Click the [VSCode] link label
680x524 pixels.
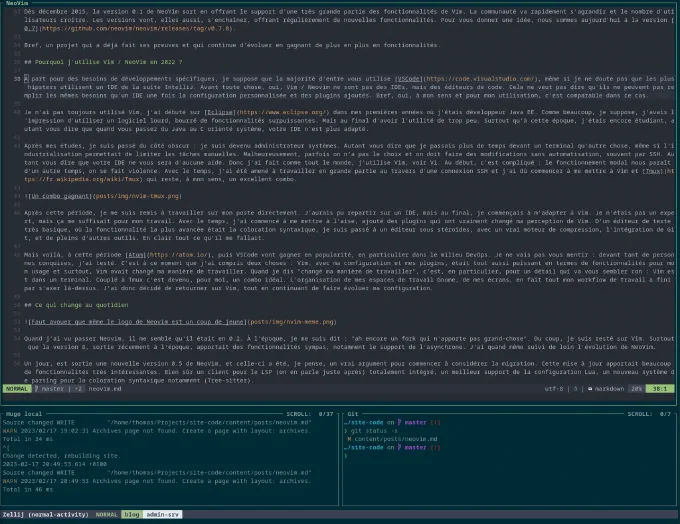tap(408, 79)
